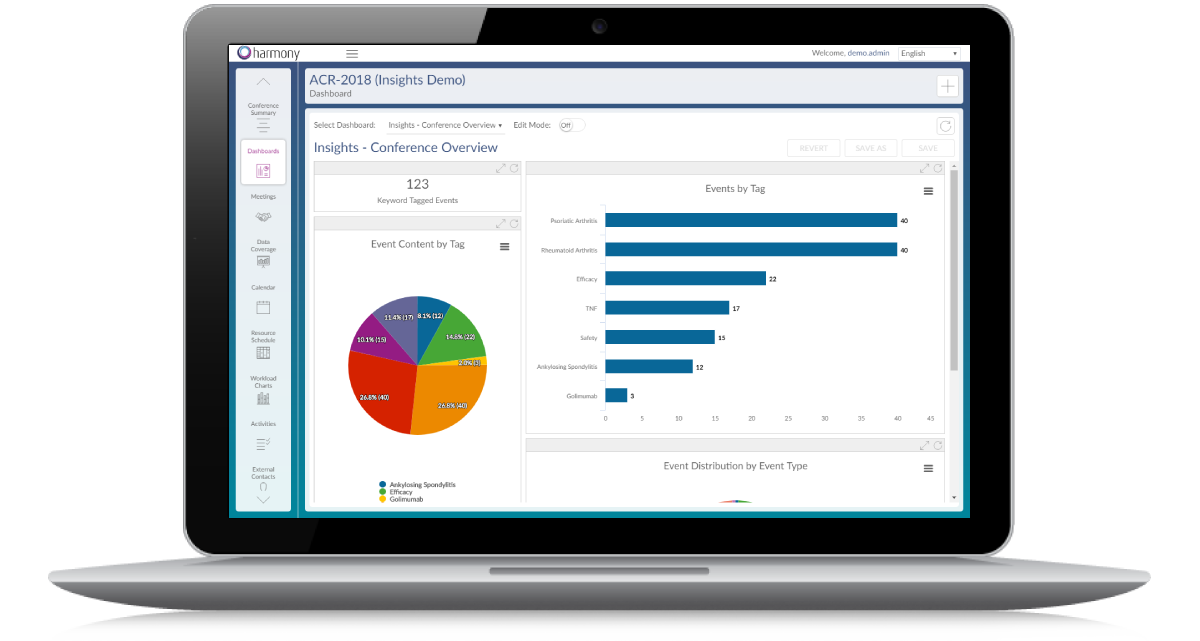Open the Activities checklist icon

pos(263,443)
